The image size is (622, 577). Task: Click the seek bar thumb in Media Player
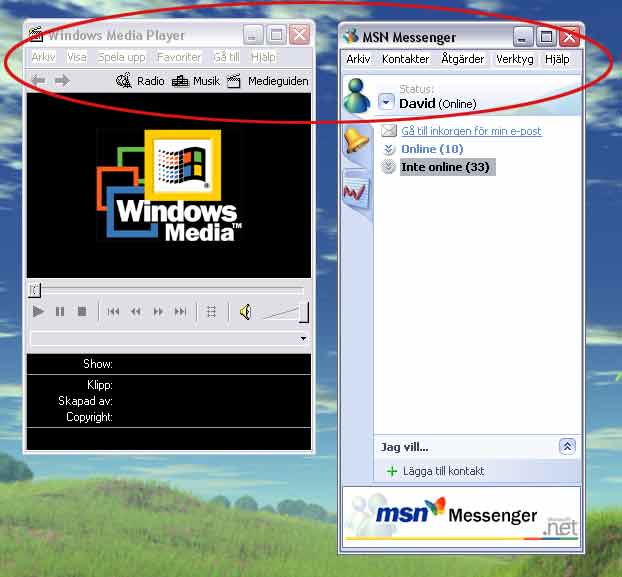(x=35, y=290)
